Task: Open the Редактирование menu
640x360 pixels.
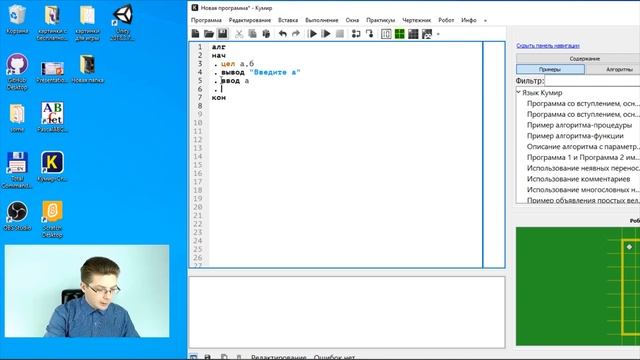Action: coord(250,20)
